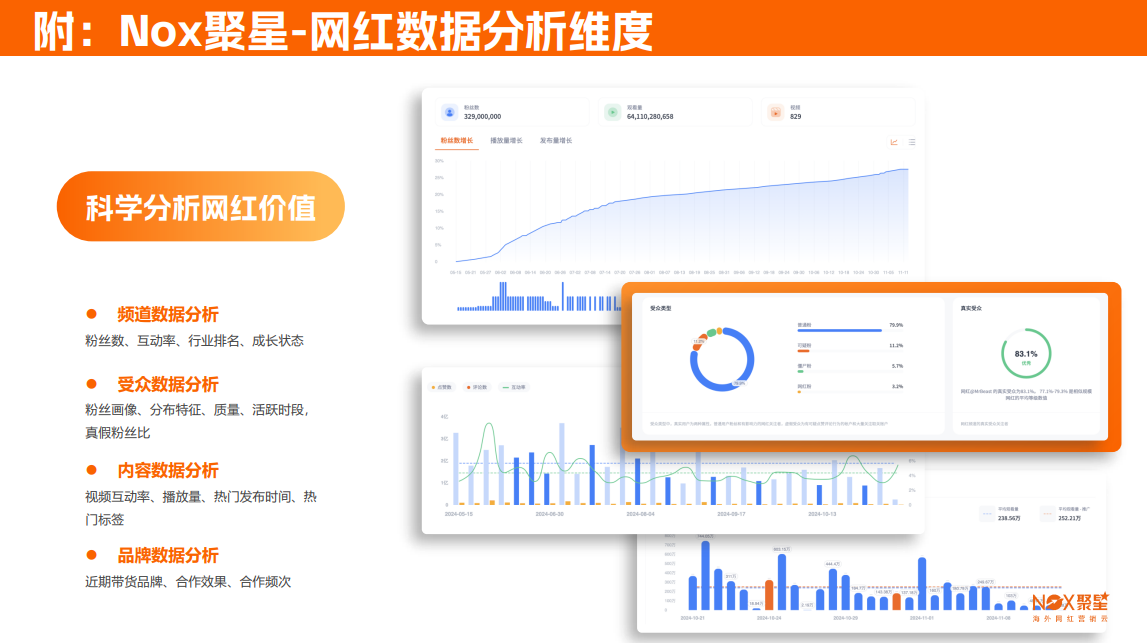Toggle the 互动率 legend line

tap(515, 386)
